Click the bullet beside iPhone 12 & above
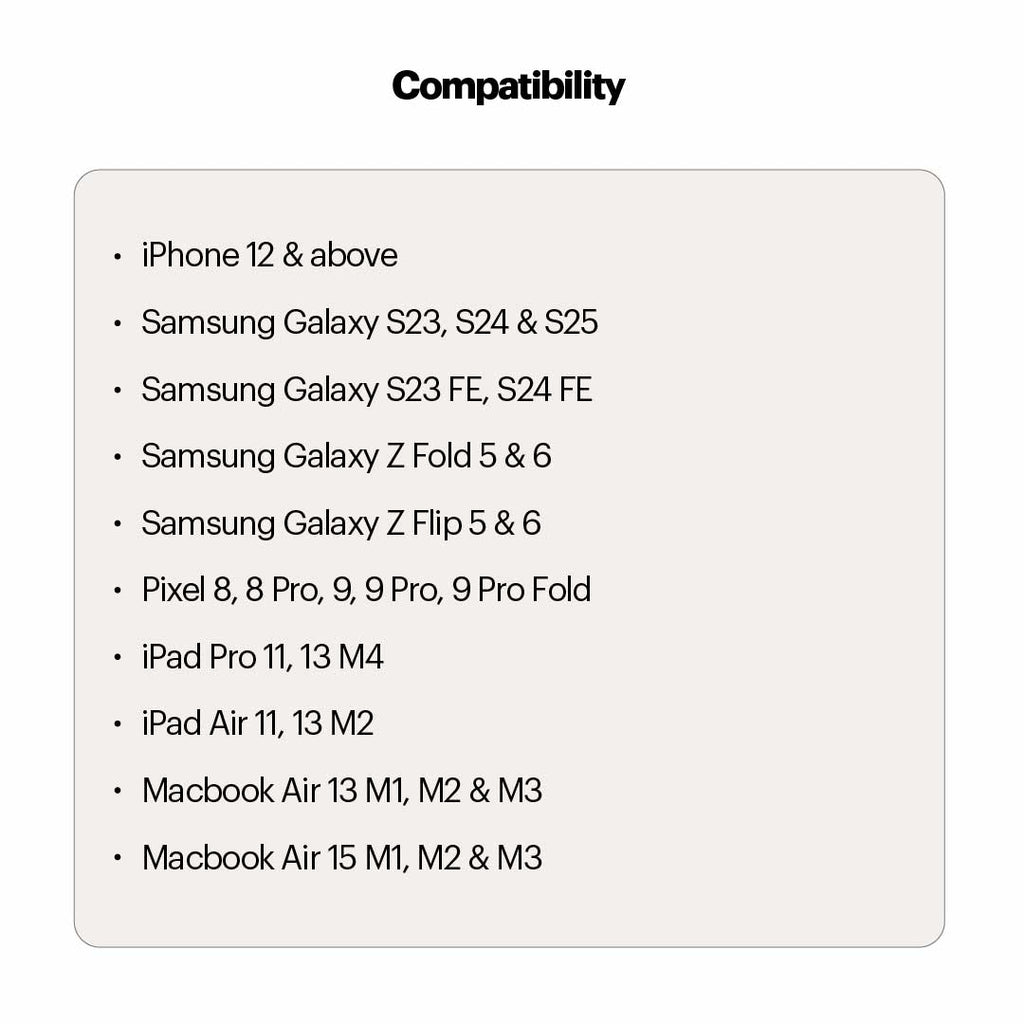This screenshot has height=1024, width=1024. coord(118,256)
